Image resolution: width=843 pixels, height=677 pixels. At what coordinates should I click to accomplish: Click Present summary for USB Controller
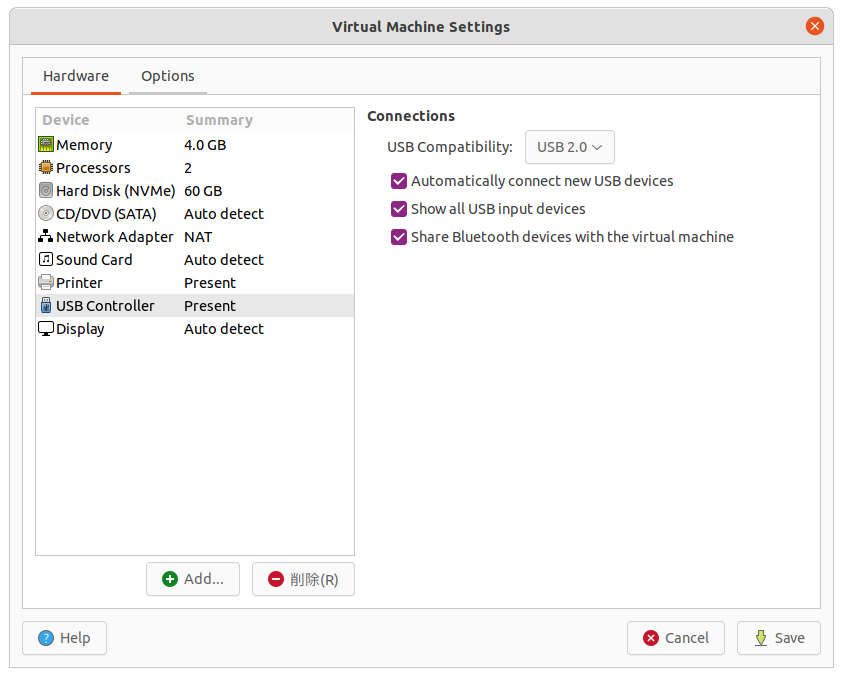click(210, 306)
